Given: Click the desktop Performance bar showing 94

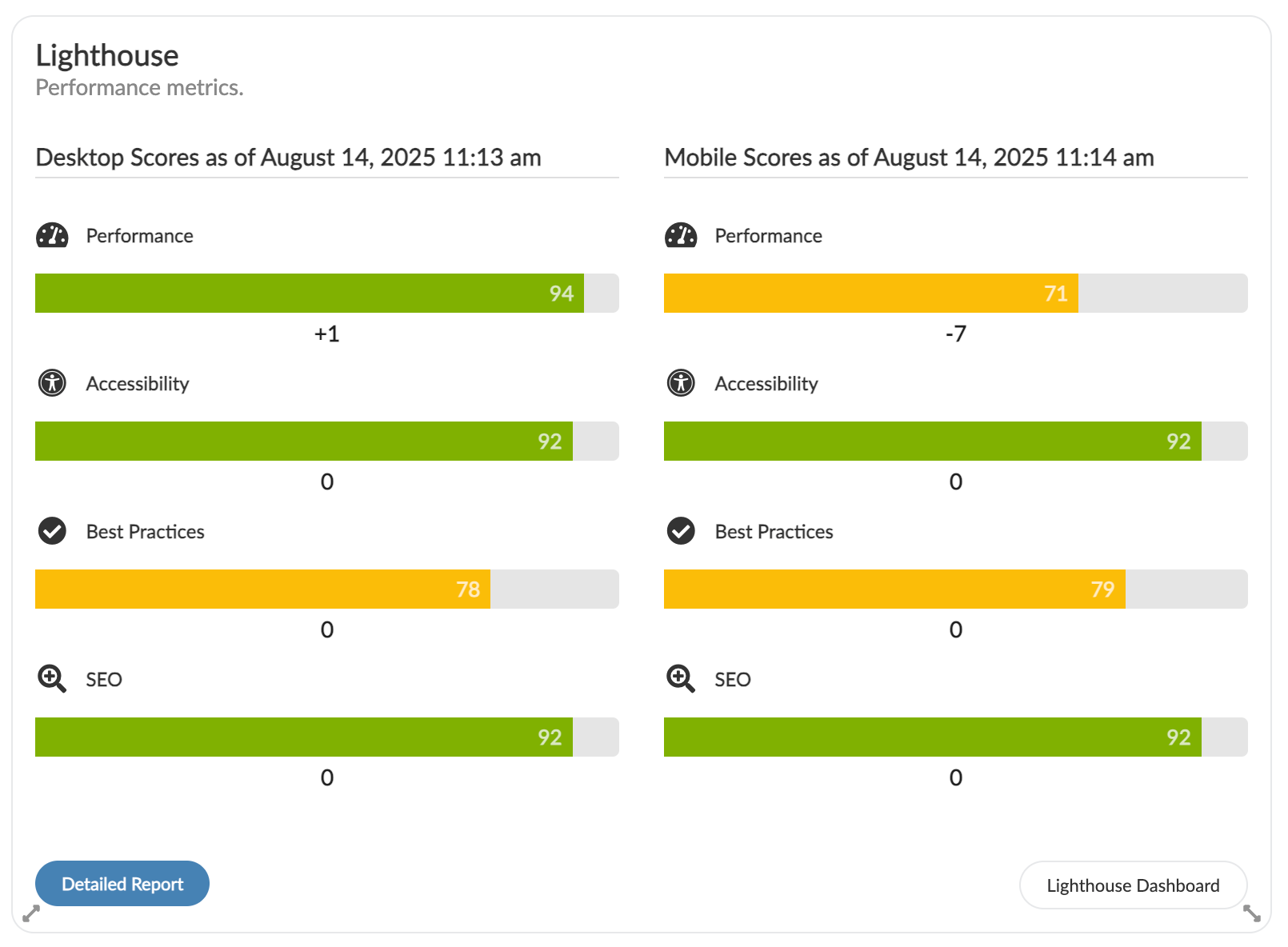Looking at the screenshot, I should 310,294.
